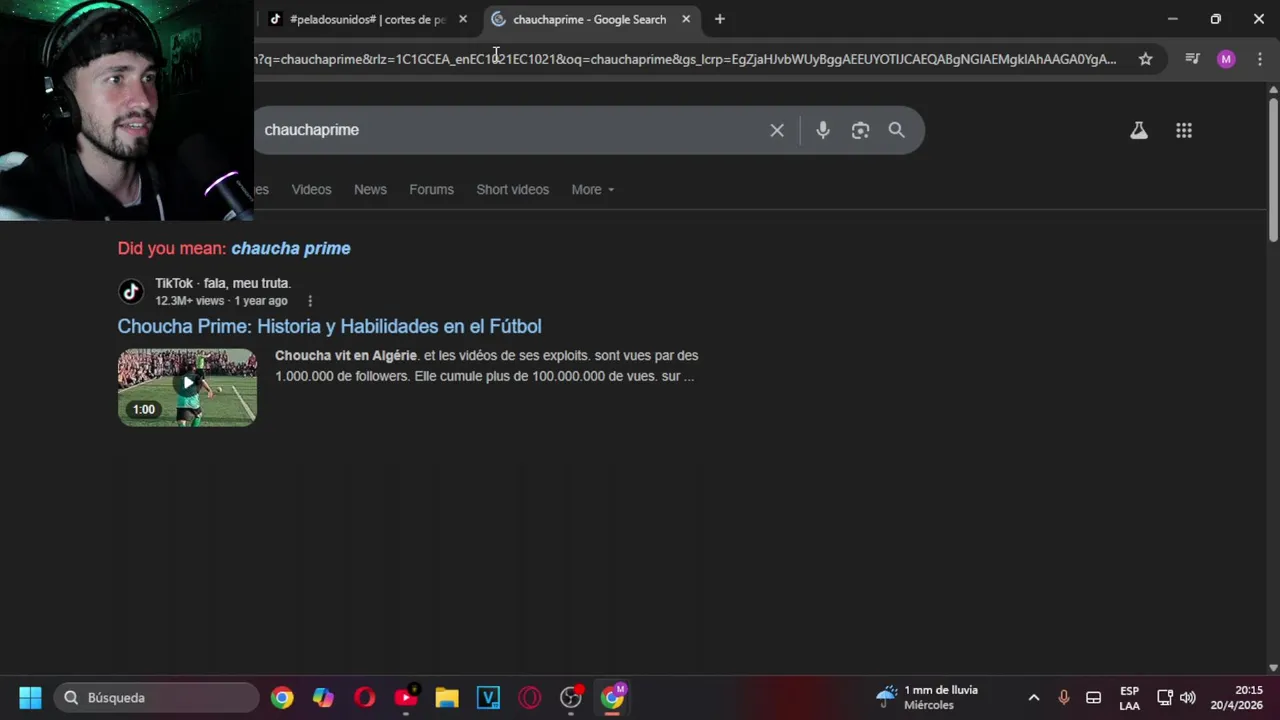The height and width of the screenshot is (720, 1280).
Task: Open the YouTube app from the taskbar
Action: 406,697
